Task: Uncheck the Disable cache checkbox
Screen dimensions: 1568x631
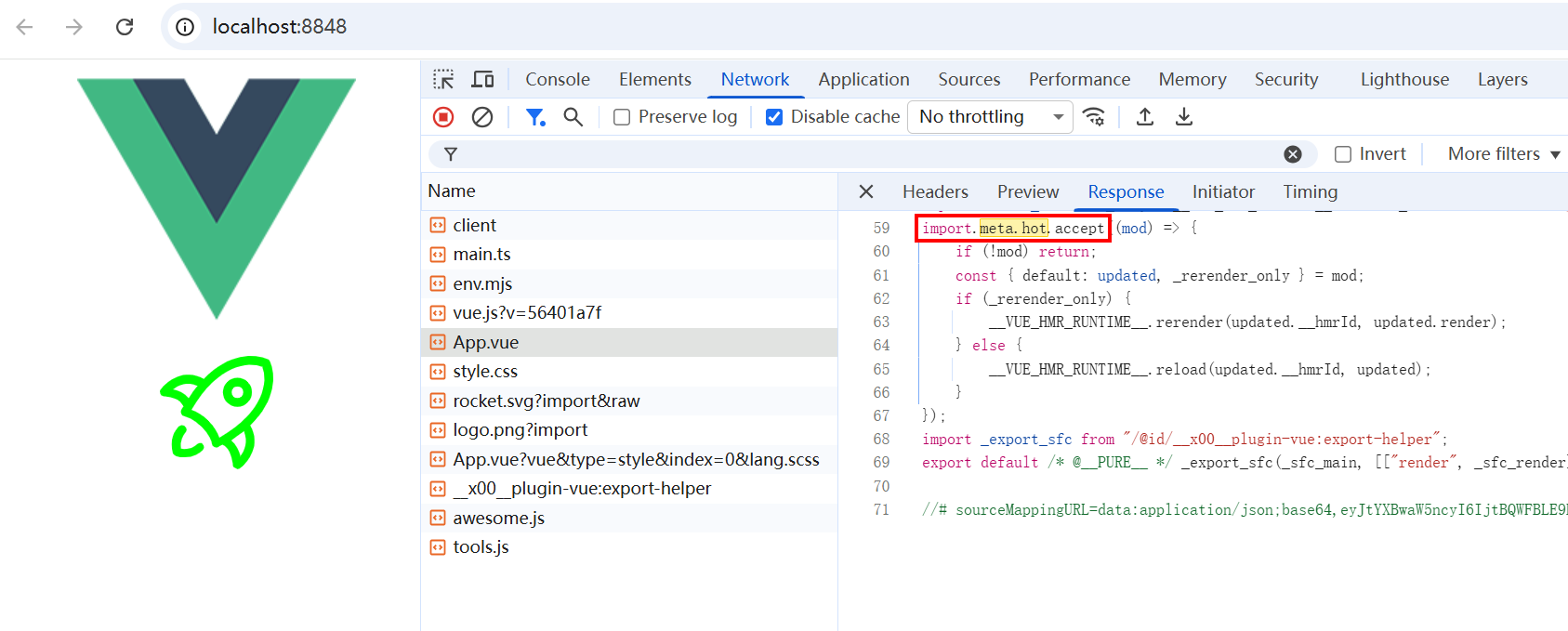Action: pos(774,117)
